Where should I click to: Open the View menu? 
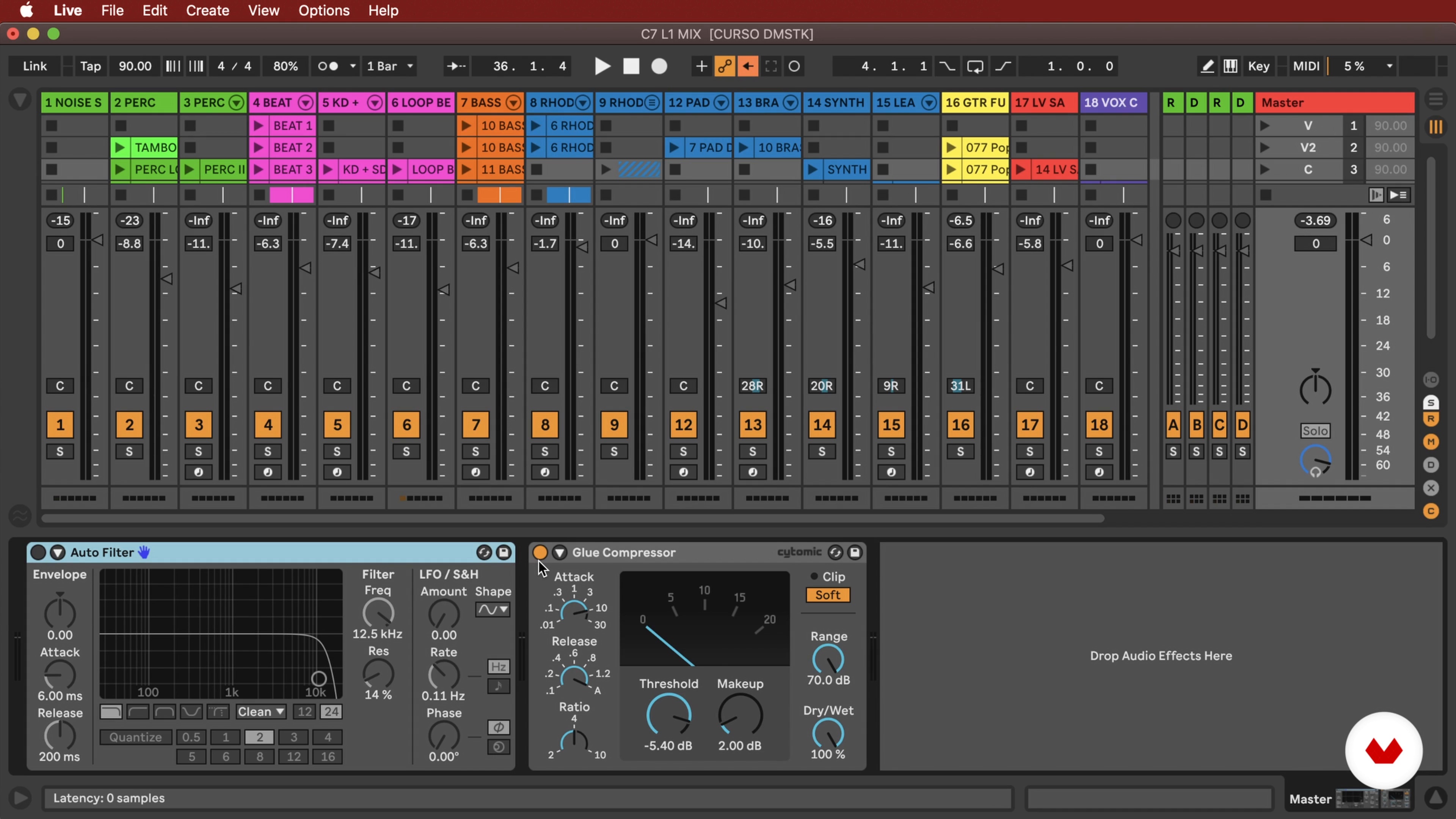click(x=264, y=10)
